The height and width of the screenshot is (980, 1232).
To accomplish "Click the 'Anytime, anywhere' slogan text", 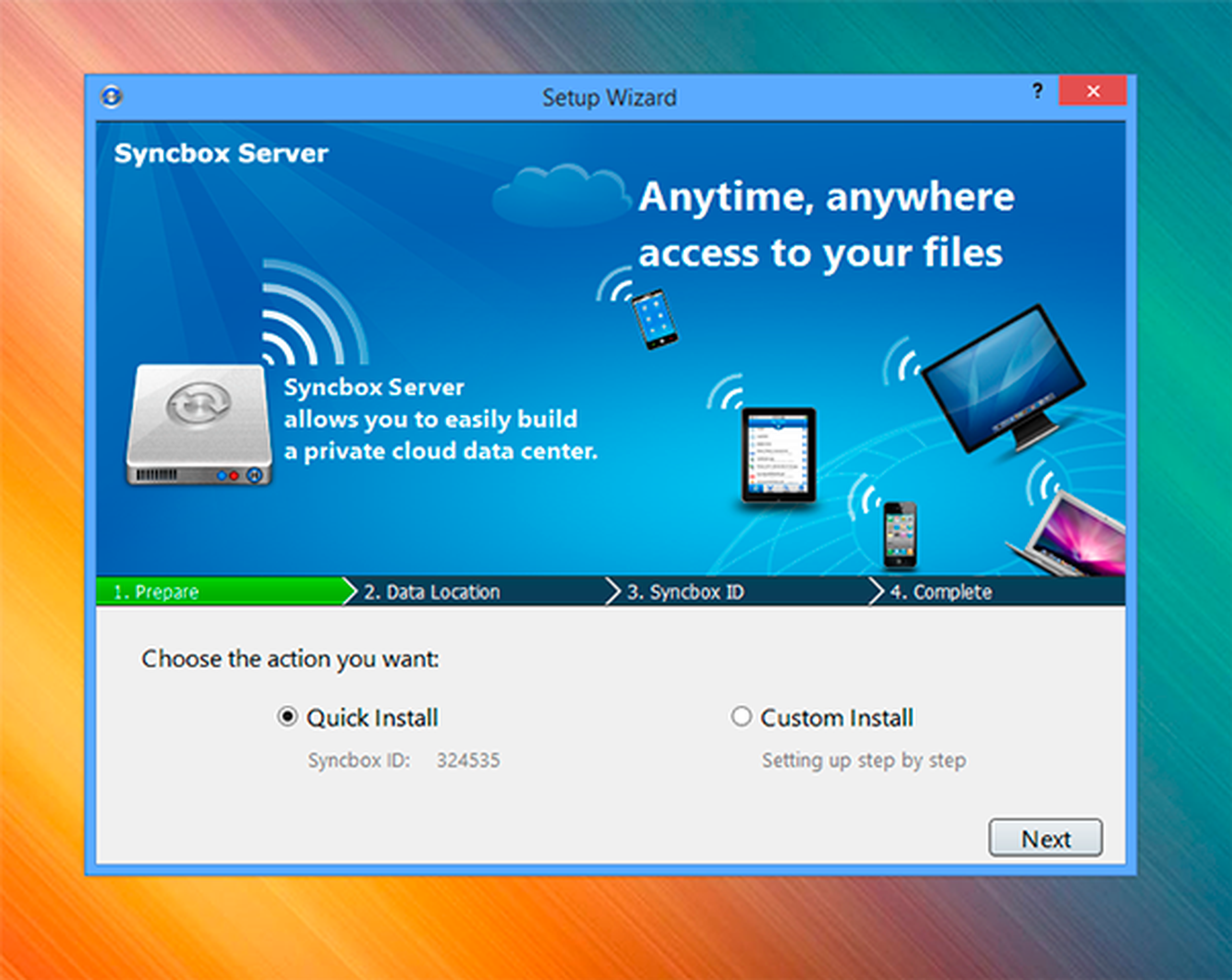I will coord(826,197).
